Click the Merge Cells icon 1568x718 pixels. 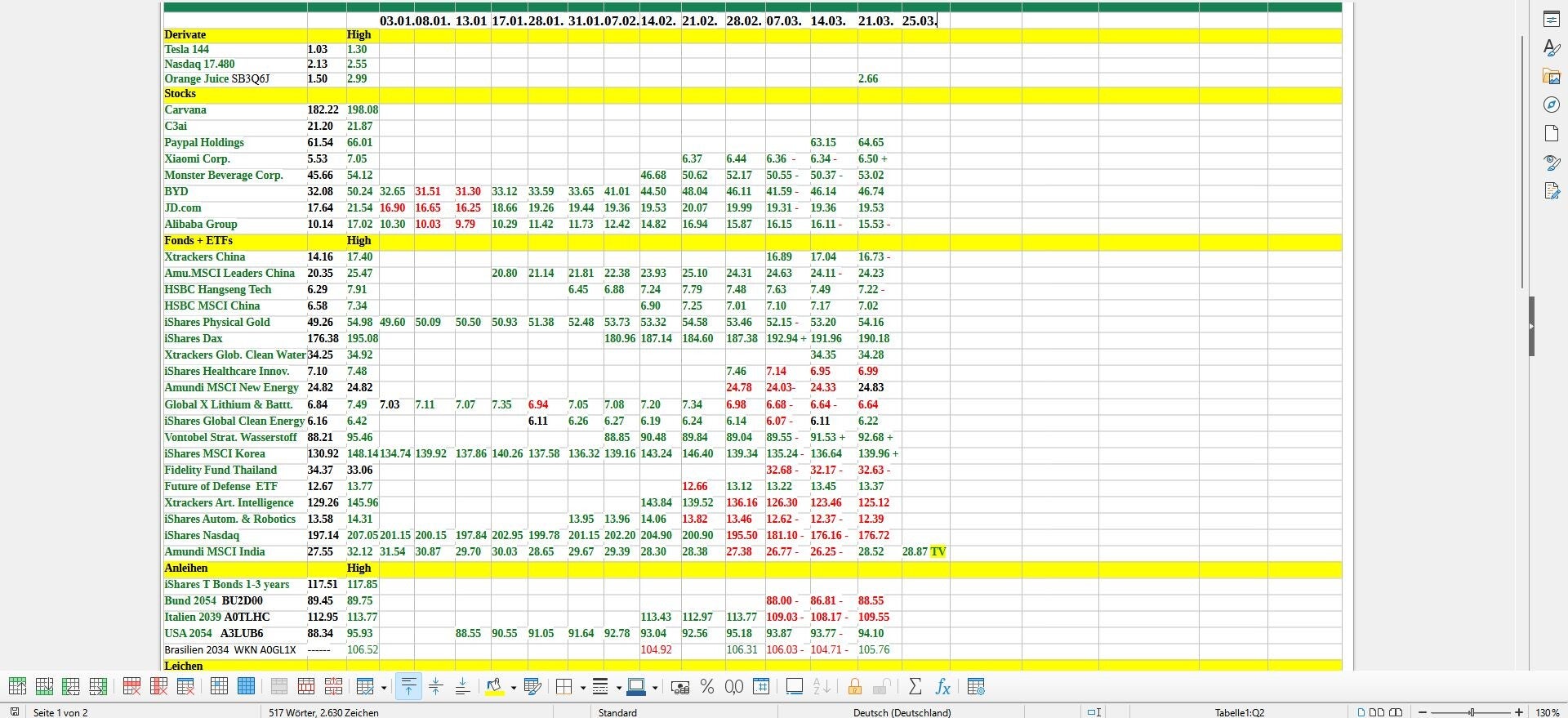(x=279, y=687)
